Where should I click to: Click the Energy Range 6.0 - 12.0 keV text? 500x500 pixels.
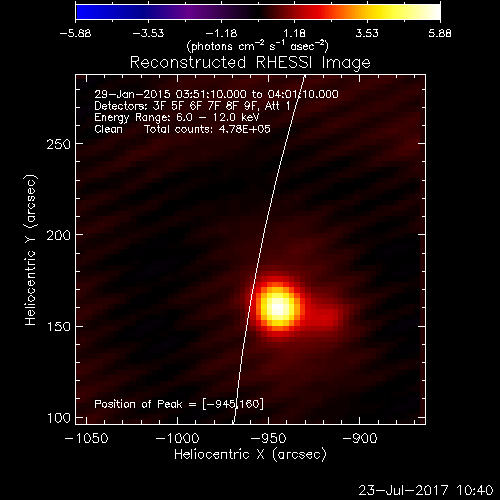[177, 118]
